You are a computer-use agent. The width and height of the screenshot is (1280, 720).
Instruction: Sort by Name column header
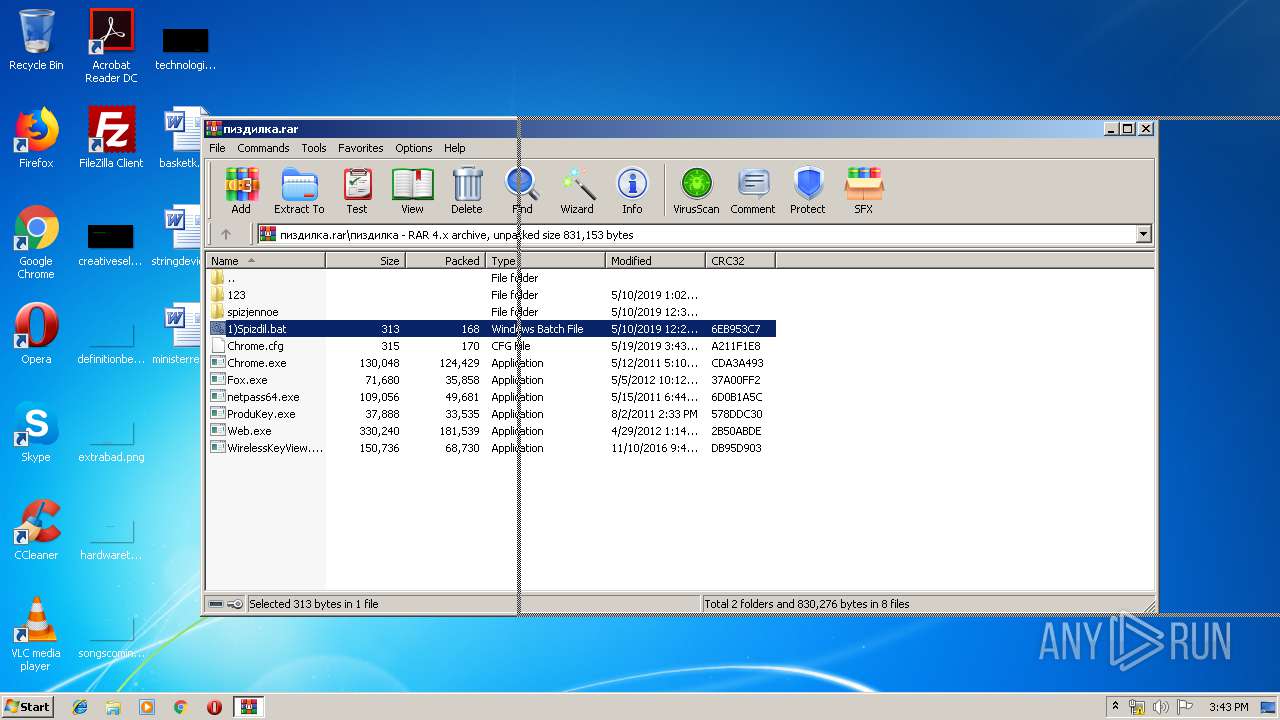266,260
